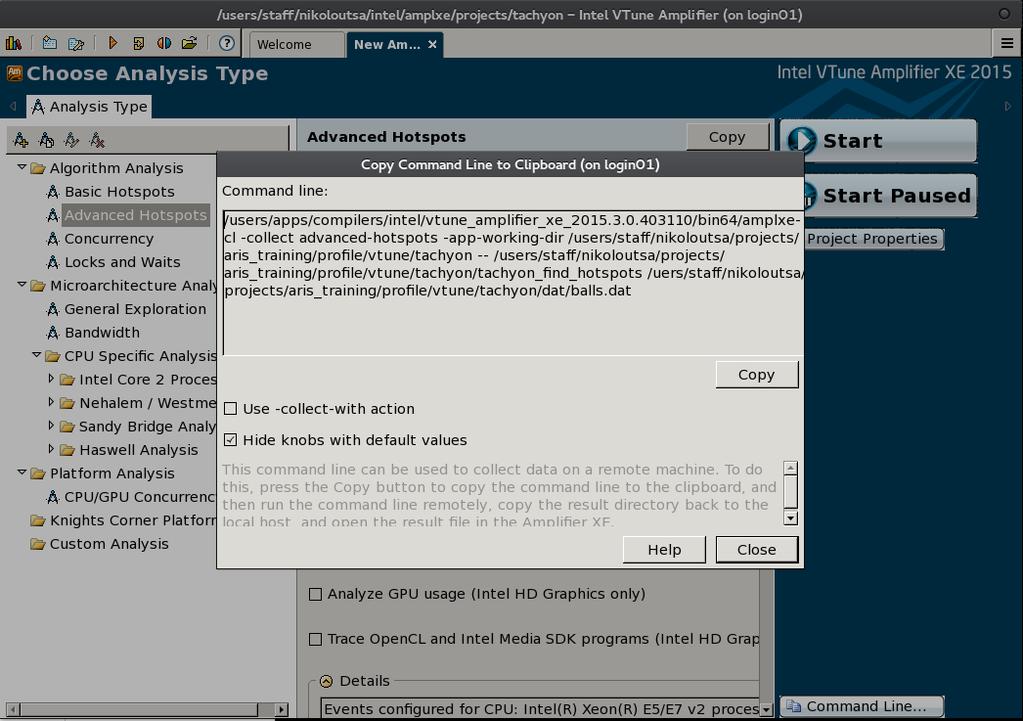Expand the Nehalem / Westmere folder
Screen dimensions: 1023x721
point(51,402)
